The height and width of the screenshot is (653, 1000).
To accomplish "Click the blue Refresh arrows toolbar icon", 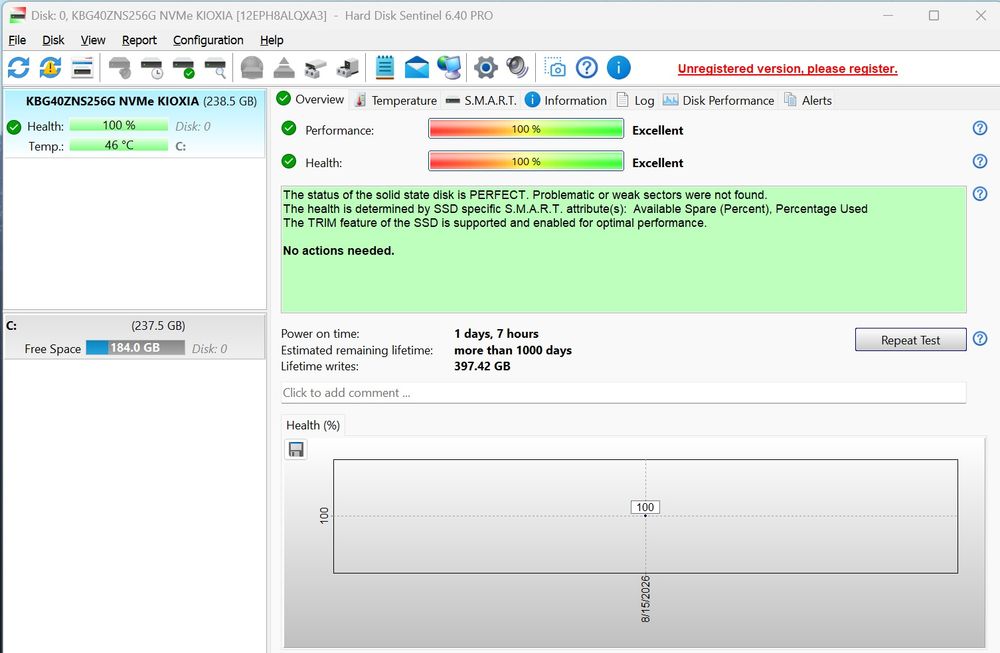I will tap(18, 68).
